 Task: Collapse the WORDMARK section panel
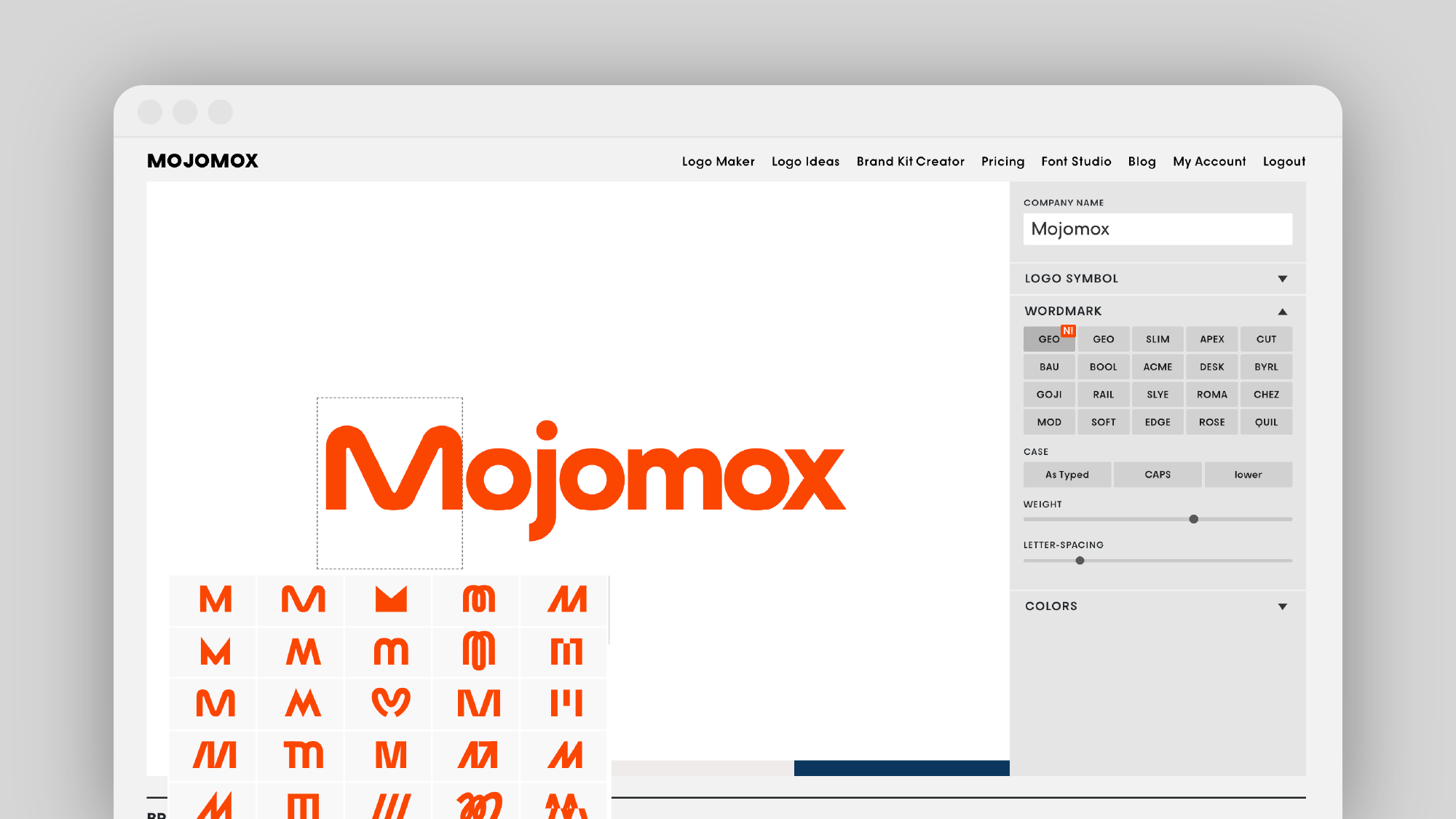pos(1283,311)
